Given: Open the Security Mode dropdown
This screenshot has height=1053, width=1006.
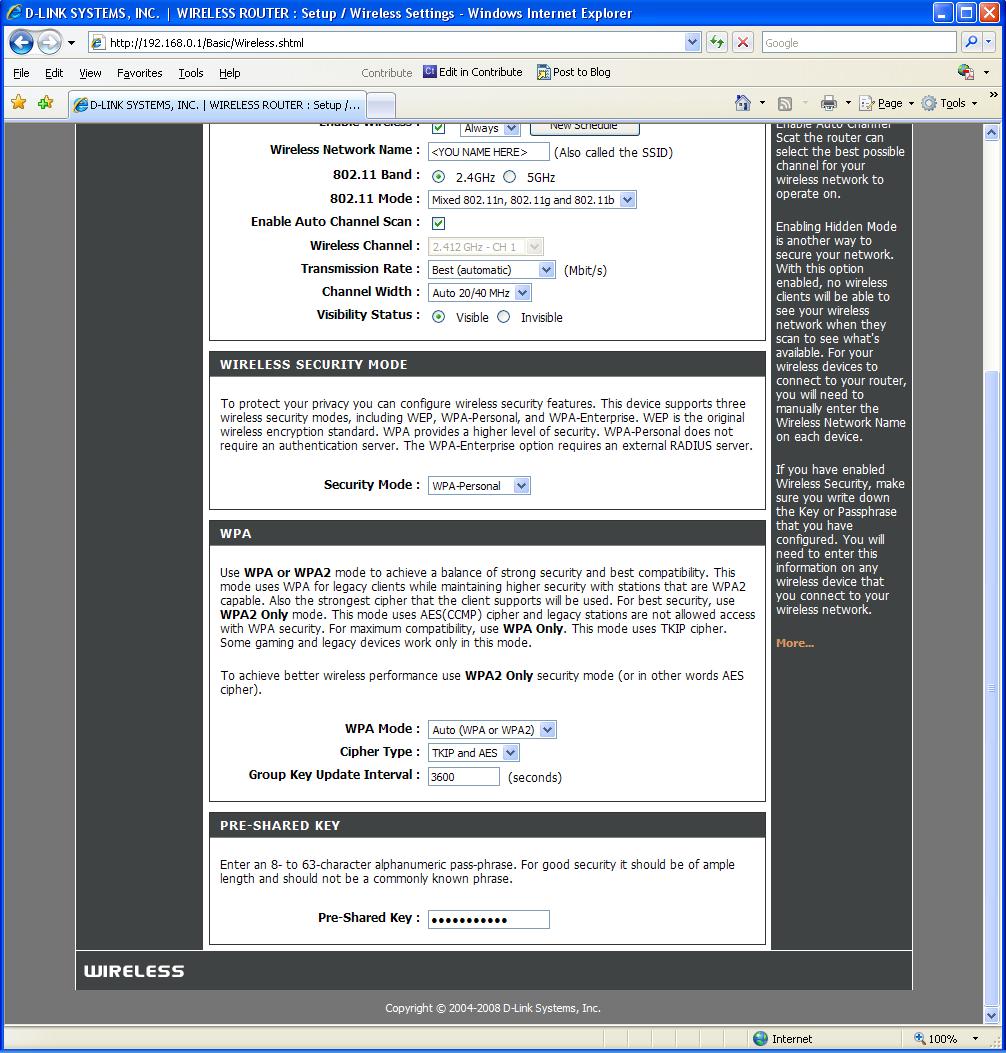Looking at the screenshot, I should 479,486.
